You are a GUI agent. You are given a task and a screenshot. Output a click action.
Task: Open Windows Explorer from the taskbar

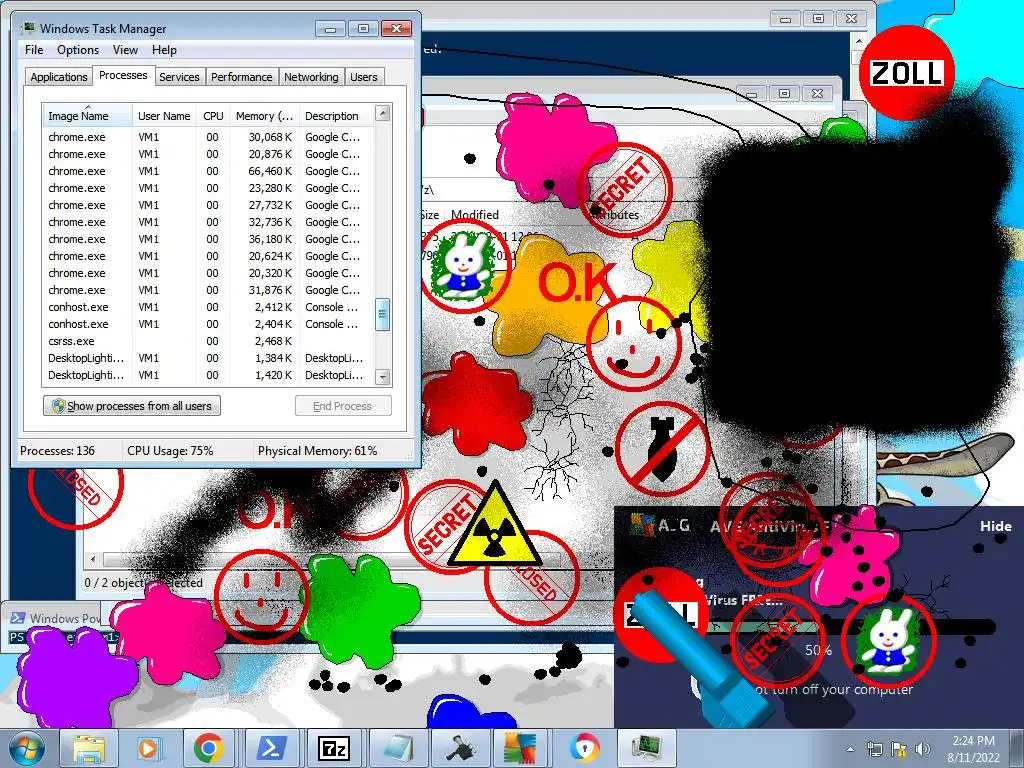[89, 748]
